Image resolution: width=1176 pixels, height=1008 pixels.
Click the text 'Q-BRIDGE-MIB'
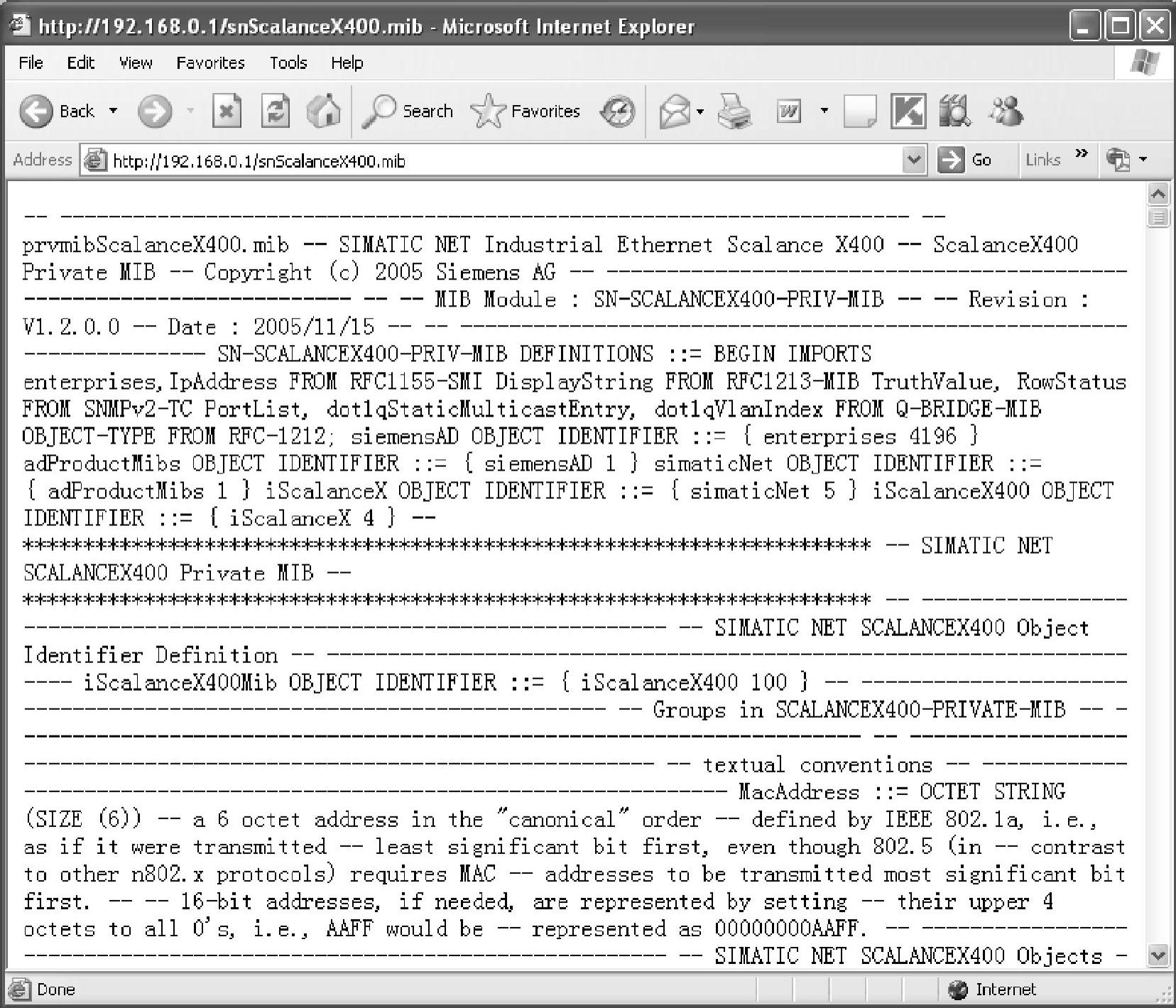pyautogui.click(x=967, y=410)
